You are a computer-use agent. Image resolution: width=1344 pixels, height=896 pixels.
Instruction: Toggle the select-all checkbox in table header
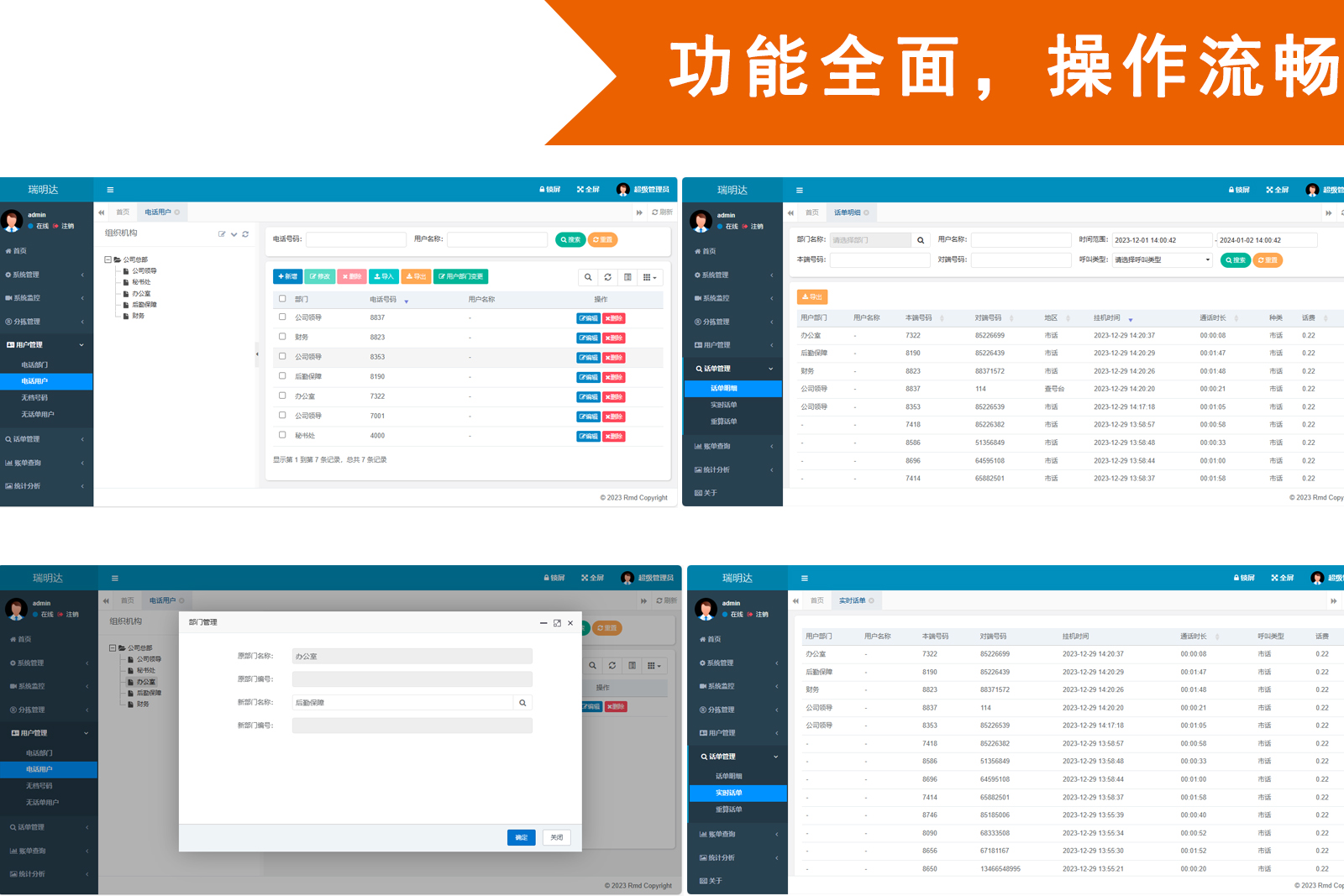coord(282,299)
